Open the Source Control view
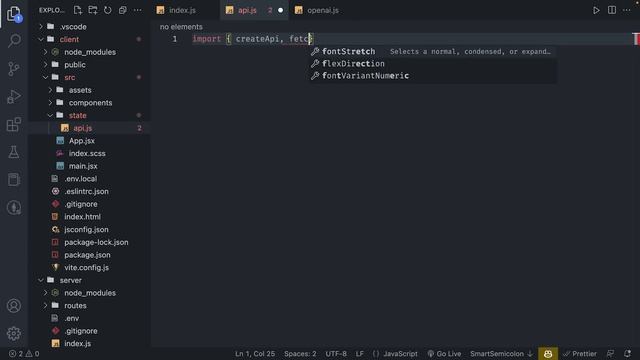Viewport: 640px width, 360px height. pos(14,69)
